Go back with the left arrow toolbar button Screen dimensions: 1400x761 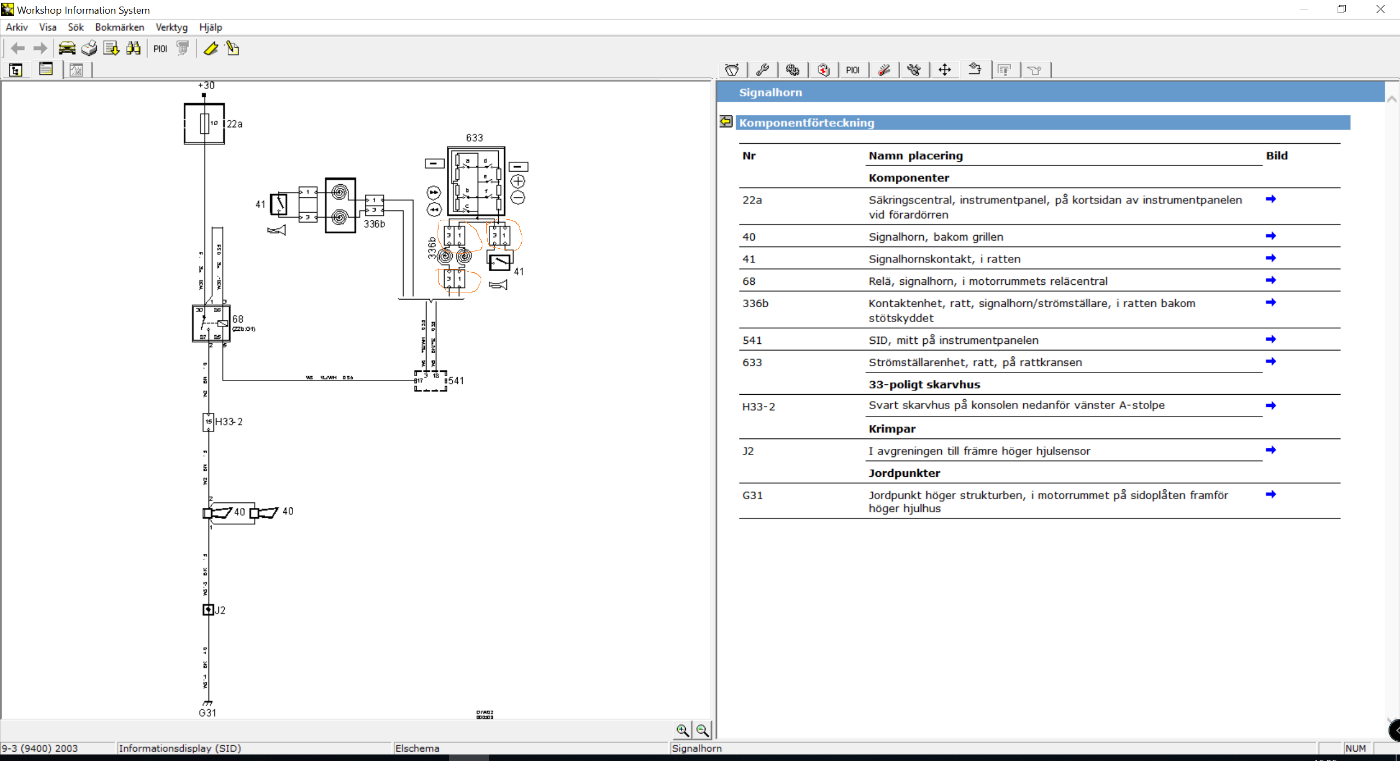[x=18, y=48]
